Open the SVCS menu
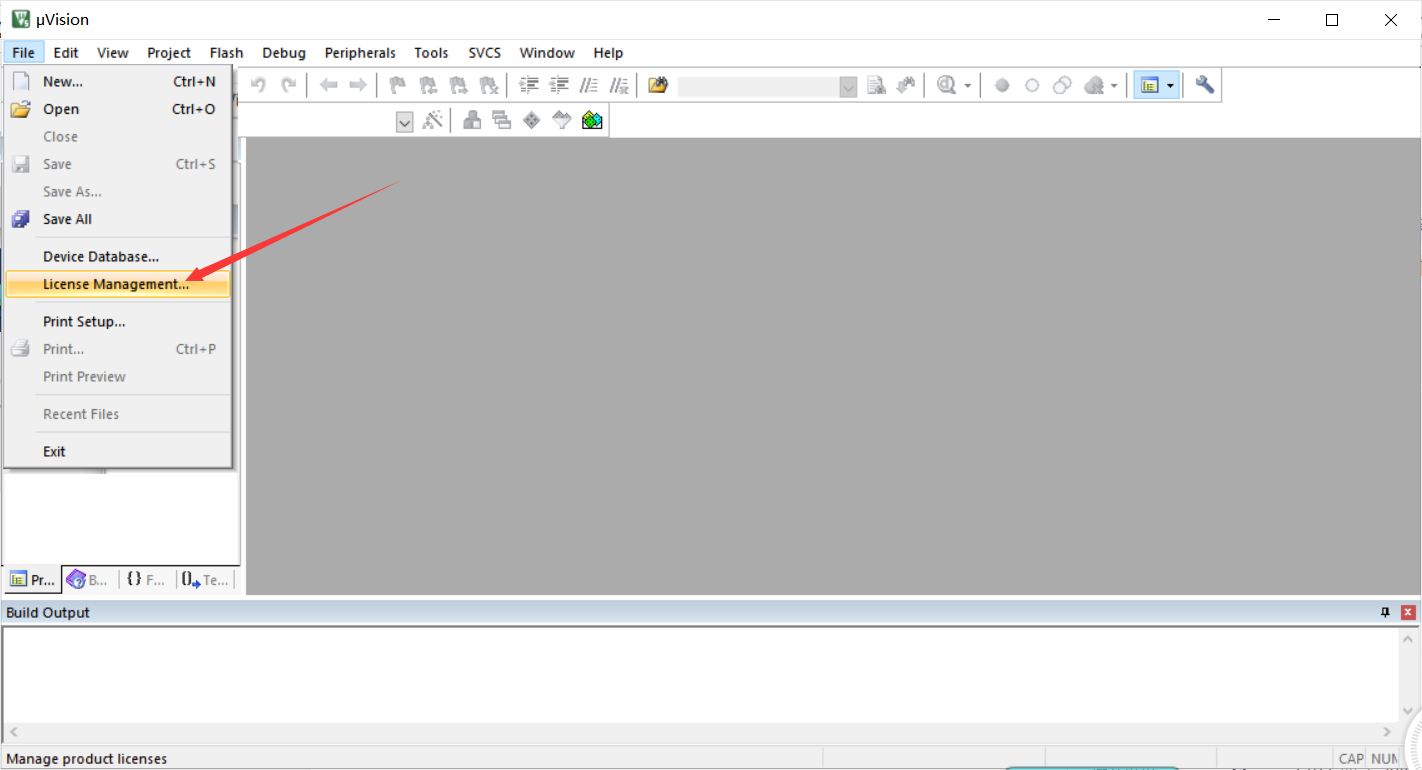Screen dimensions: 1422x770 [485, 53]
